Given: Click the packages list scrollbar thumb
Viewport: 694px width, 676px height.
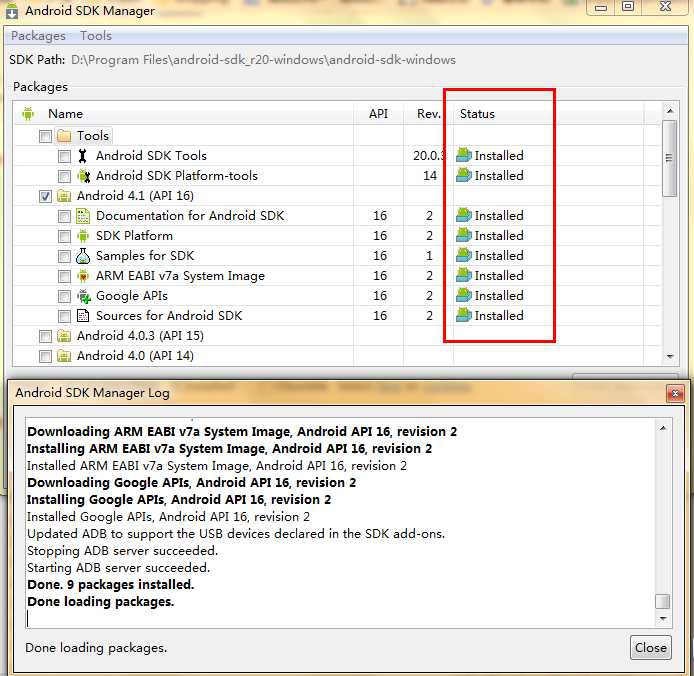Looking at the screenshot, I should [669, 158].
